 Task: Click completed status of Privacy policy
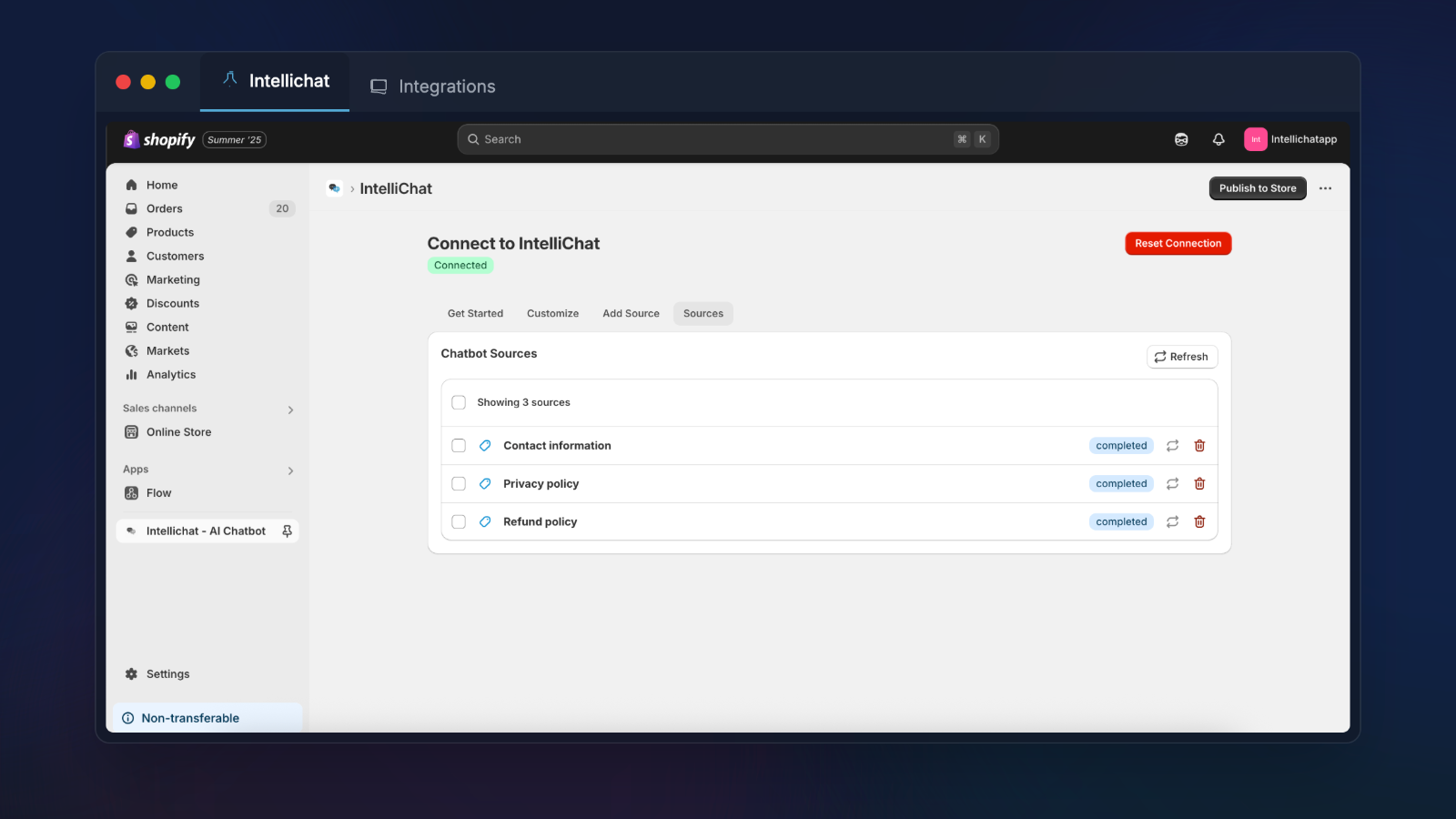pyautogui.click(x=1121, y=484)
